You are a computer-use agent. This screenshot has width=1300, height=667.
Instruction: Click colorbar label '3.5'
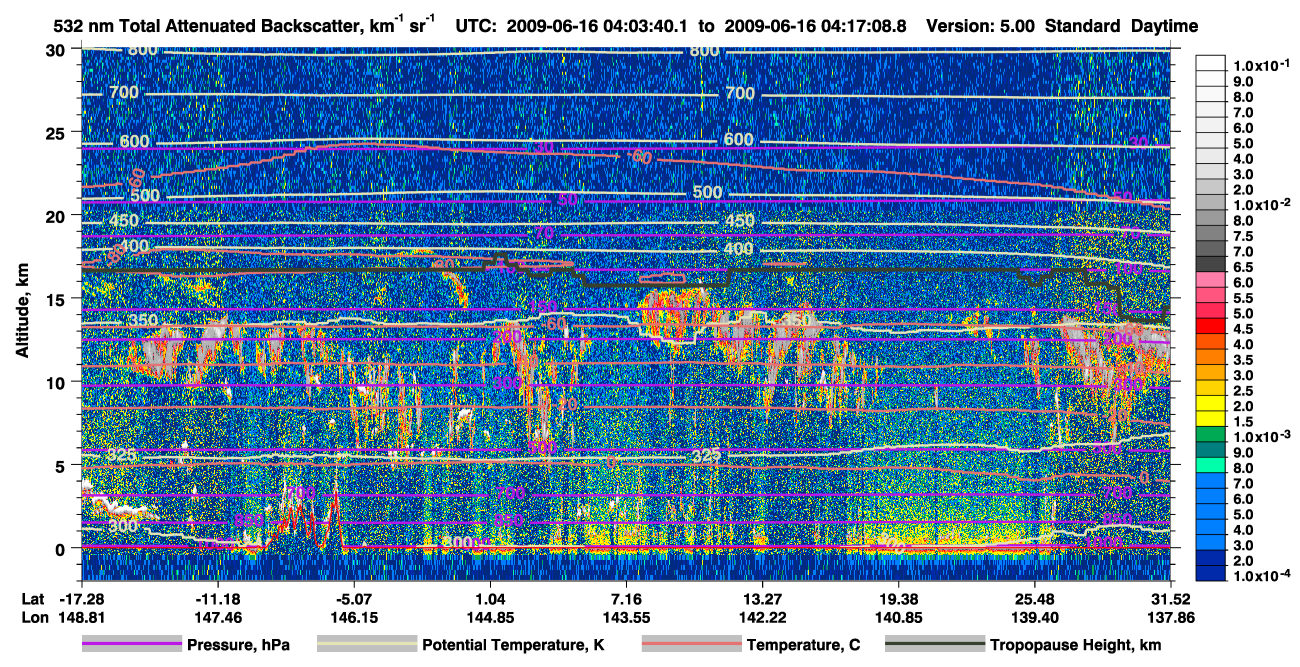point(1242,360)
